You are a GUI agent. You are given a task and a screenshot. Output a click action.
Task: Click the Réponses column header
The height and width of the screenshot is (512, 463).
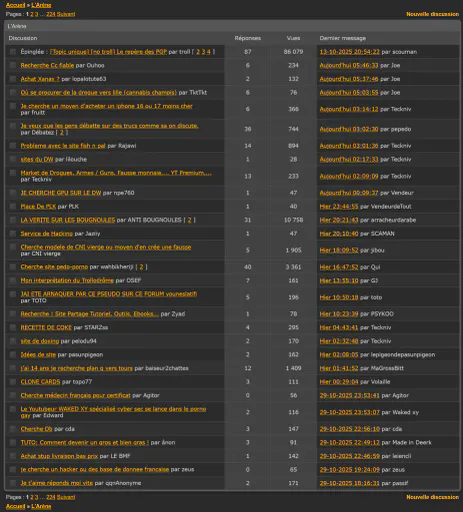pyautogui.click(x=248, y=38)
